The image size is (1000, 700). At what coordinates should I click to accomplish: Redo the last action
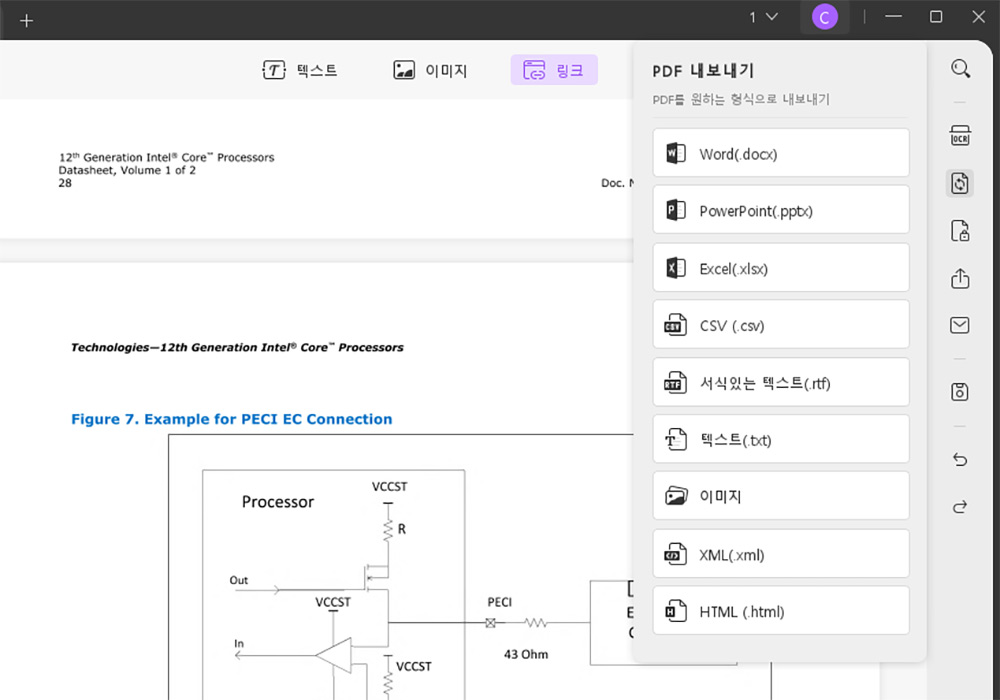[x=960, y=507]
